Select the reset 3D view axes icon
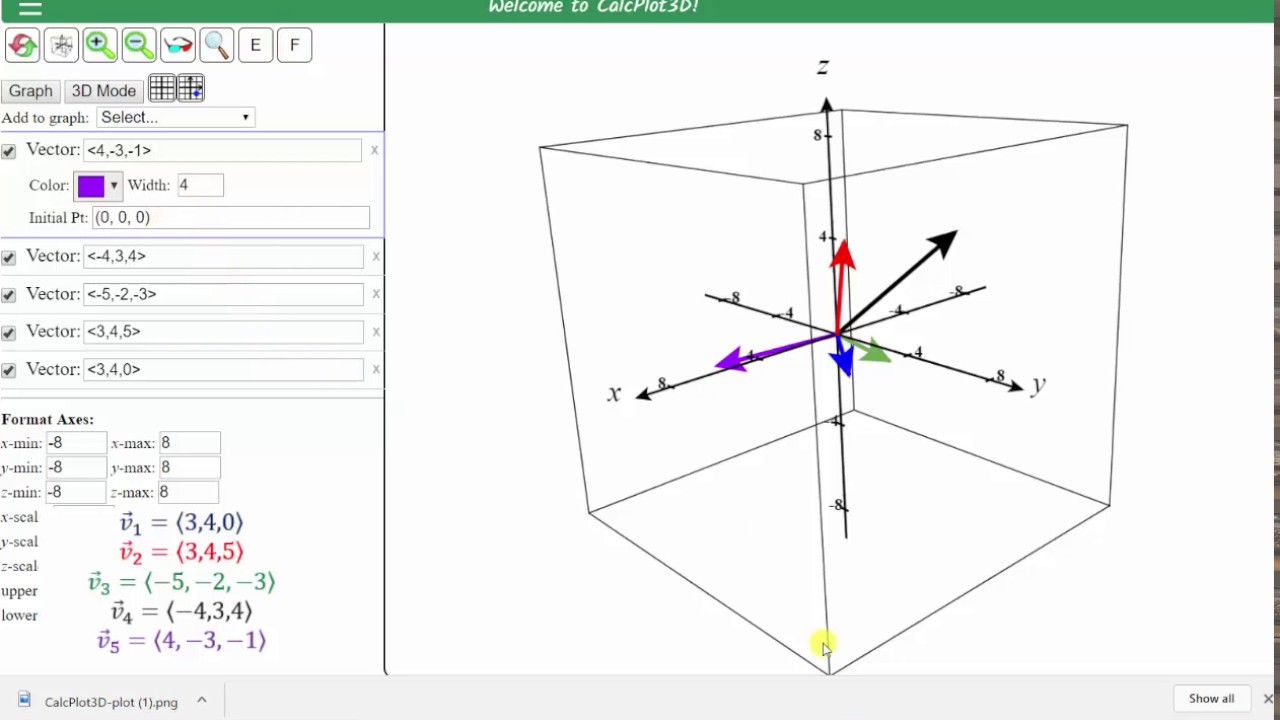This screenshot has height=720, width=1280. [61, 44]
